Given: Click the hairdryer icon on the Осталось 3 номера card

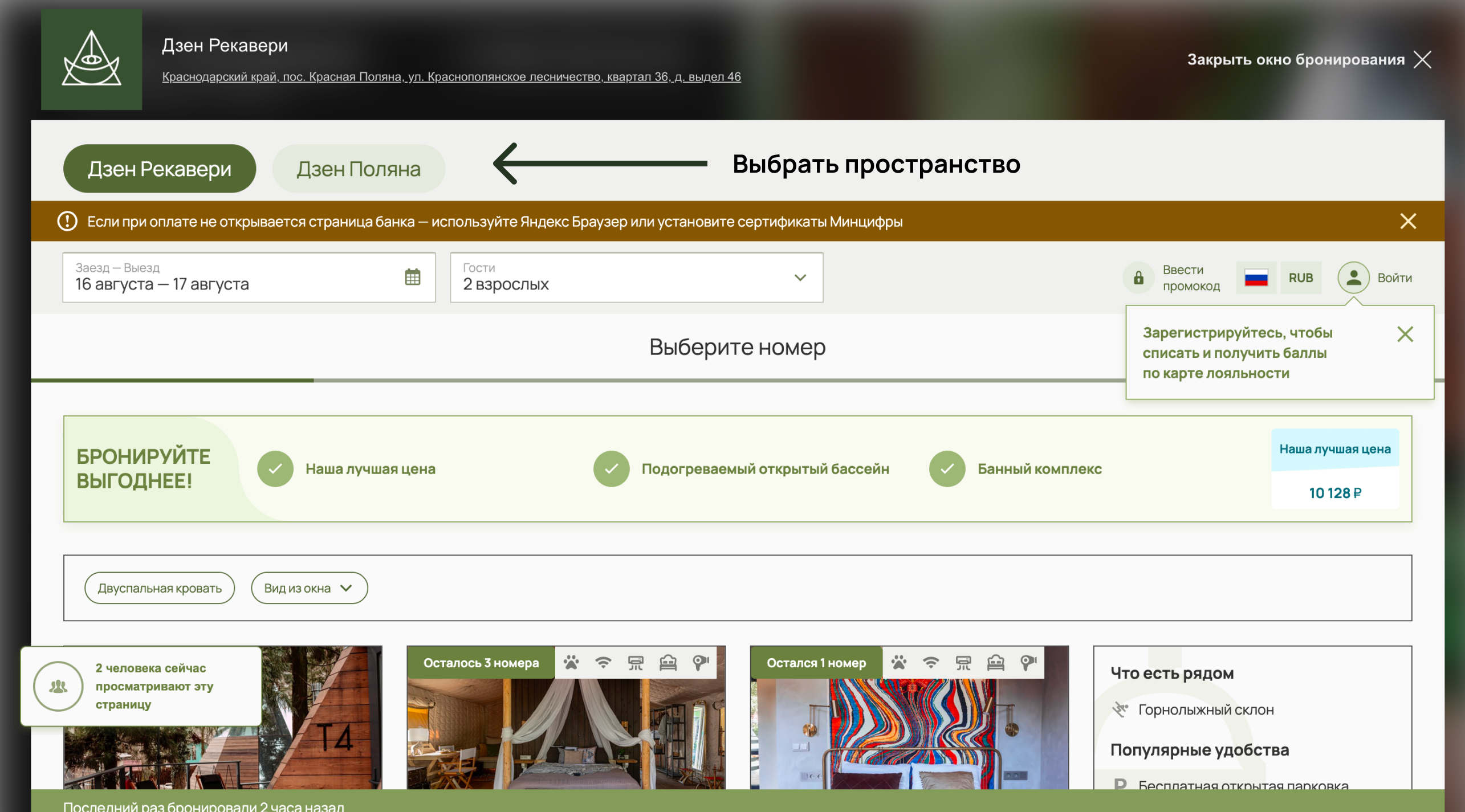Looking at the screenshot, I should tap(701, 663).
